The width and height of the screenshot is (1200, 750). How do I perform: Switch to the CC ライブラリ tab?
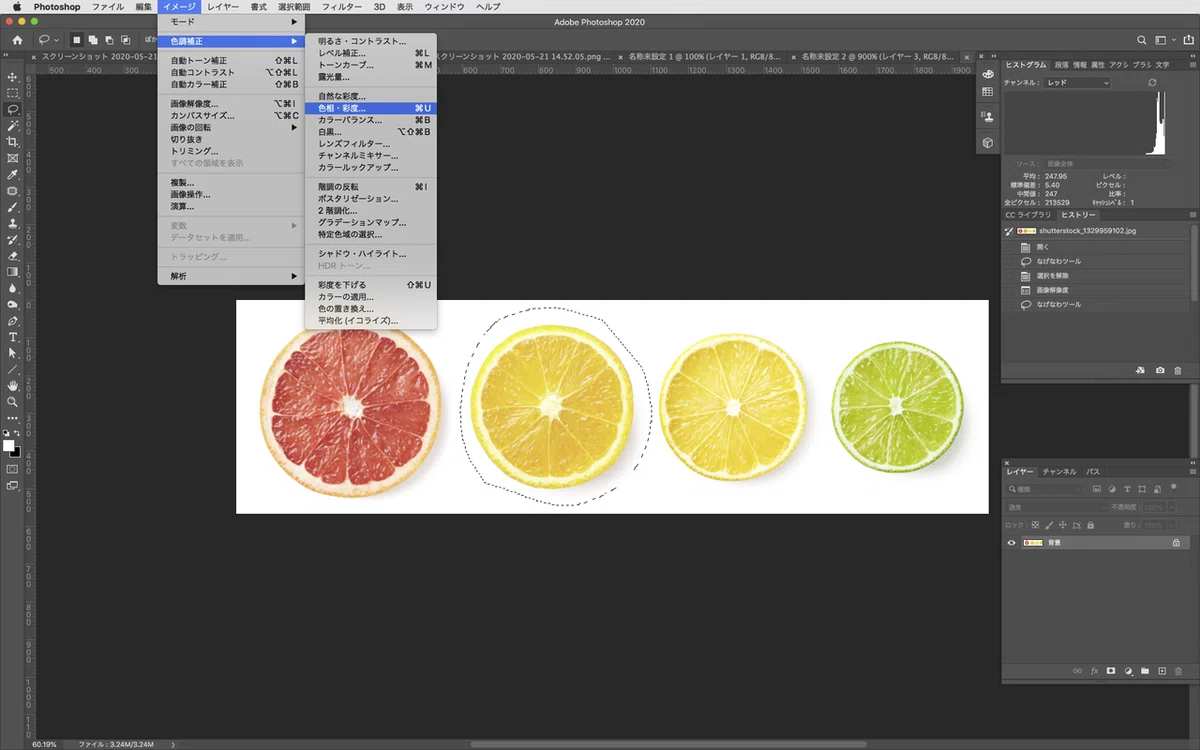pos(1028,215)
